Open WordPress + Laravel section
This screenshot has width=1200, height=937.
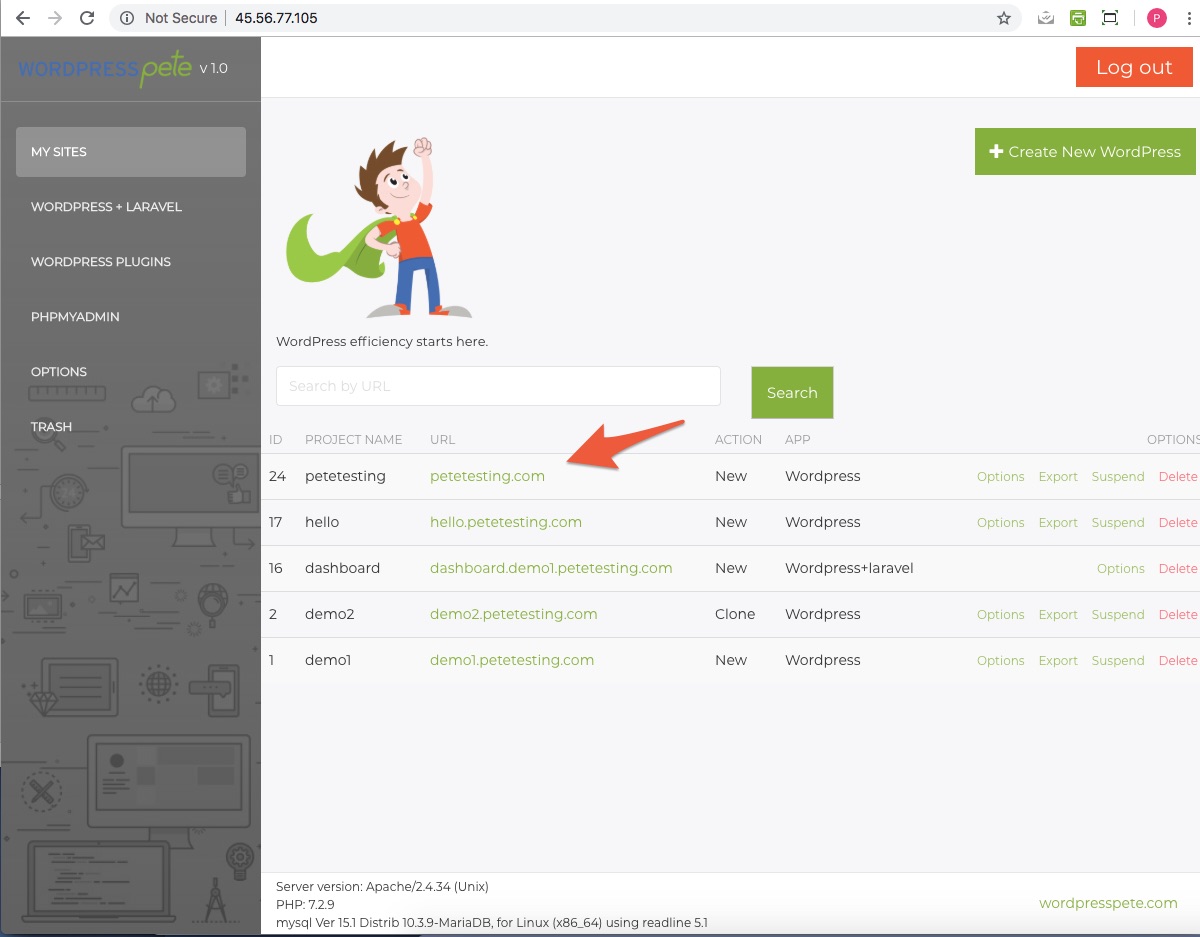pos(106,207)
